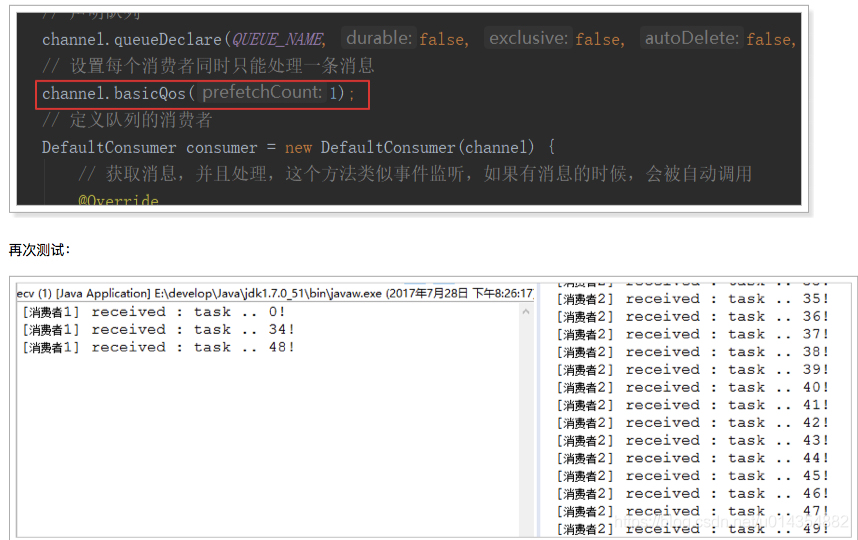Click the 消费者2 received task 36 line
The height and width of the screenshot is (540, 858).
(693, 316)
